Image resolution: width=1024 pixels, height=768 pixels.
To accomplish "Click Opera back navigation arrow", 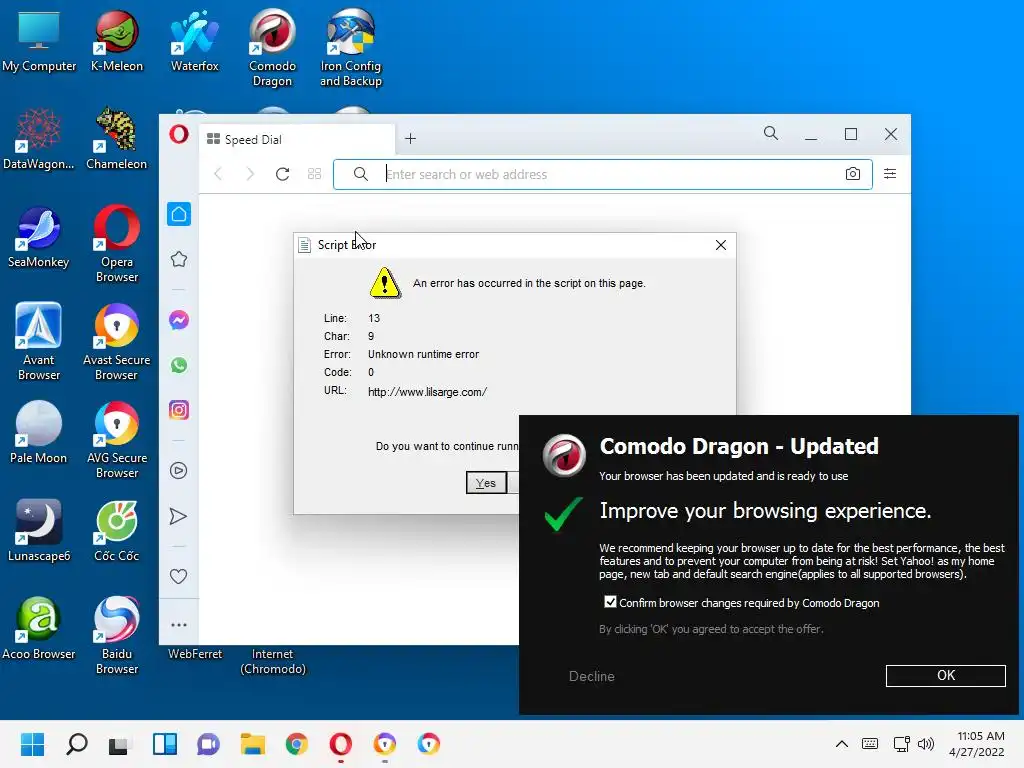I will pos(218,174).
